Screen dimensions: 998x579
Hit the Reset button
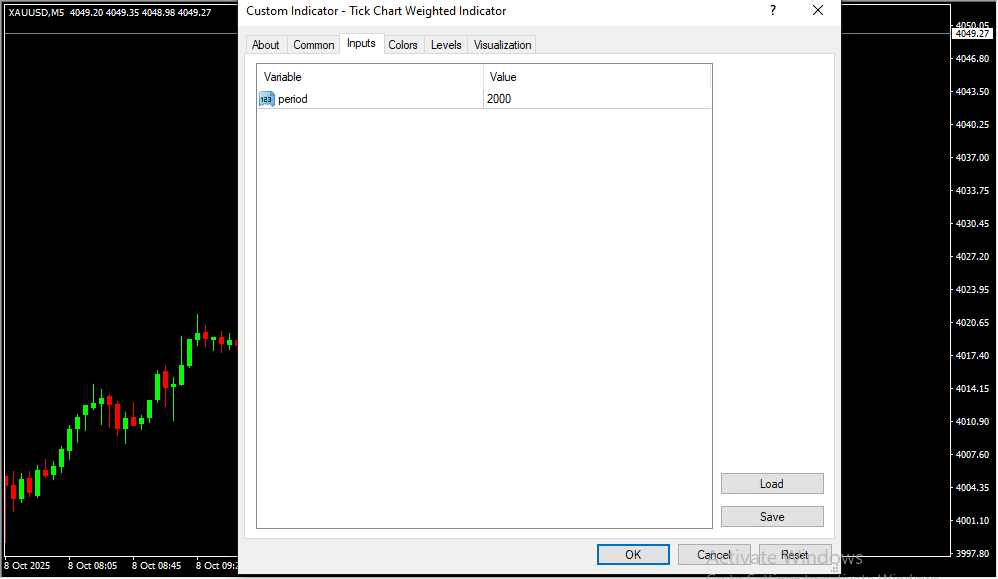tap(795, 555)
